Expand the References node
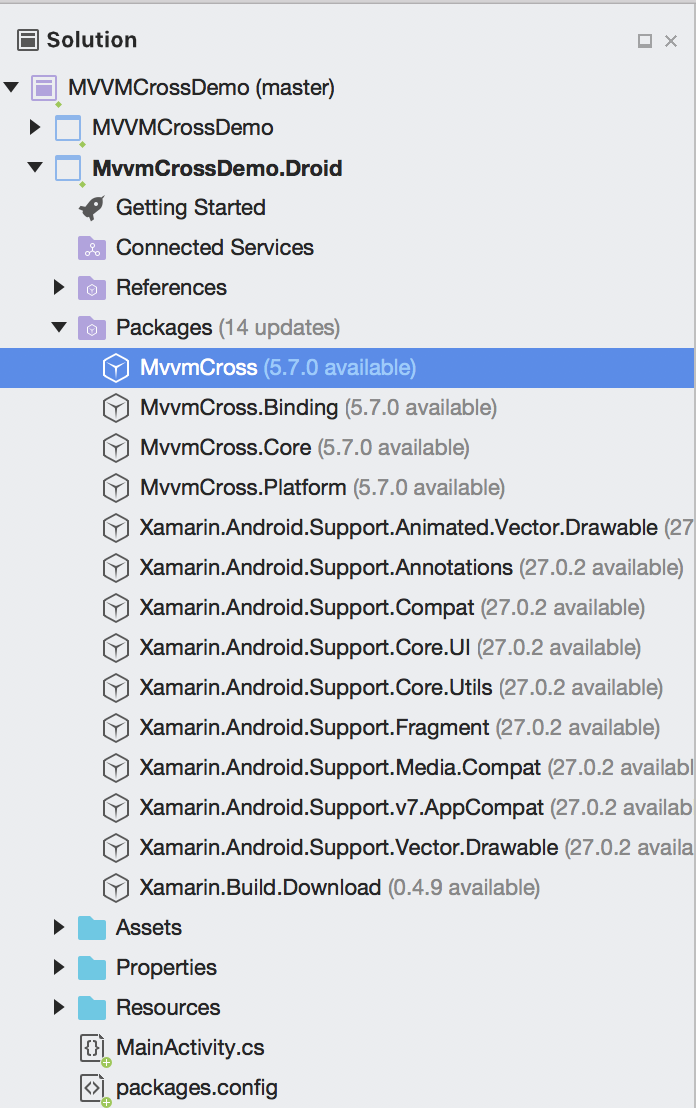Image resolution: width=696 pixels, height=1108 pixels. tap(58, 287)
